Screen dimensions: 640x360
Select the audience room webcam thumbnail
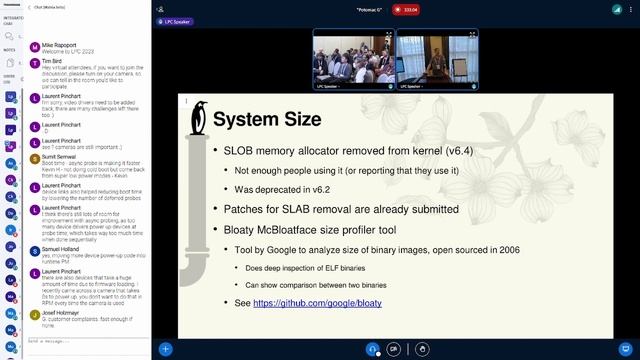pyautogui.click(x=354, y=60)
